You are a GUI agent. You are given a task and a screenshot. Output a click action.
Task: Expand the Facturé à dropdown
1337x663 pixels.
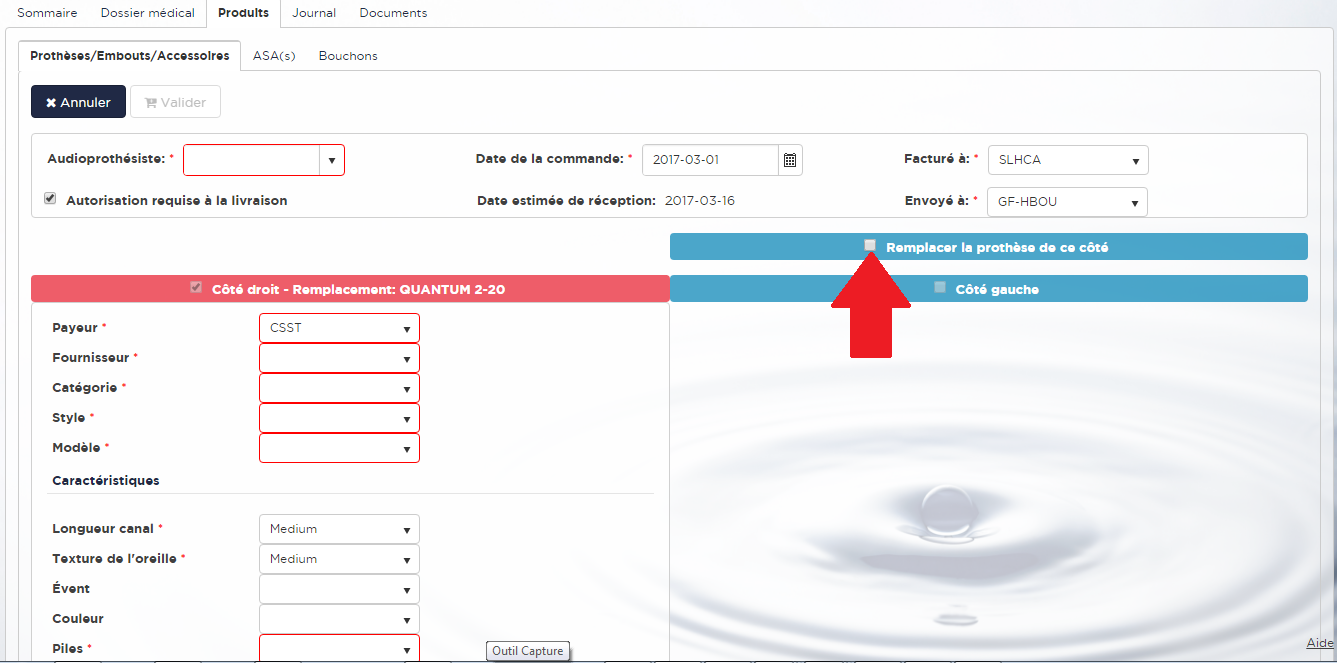pyautogui.click(x=1067, y=160)
